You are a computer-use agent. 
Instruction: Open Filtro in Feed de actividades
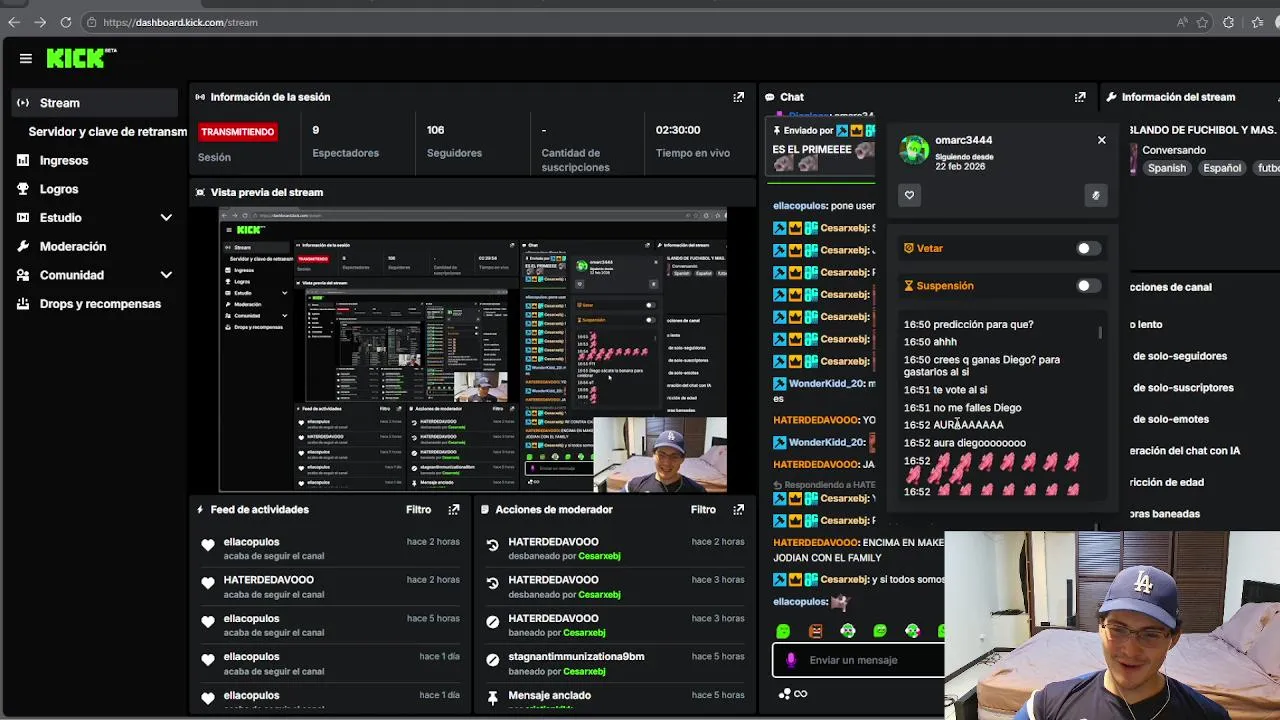tap(419, 509)
